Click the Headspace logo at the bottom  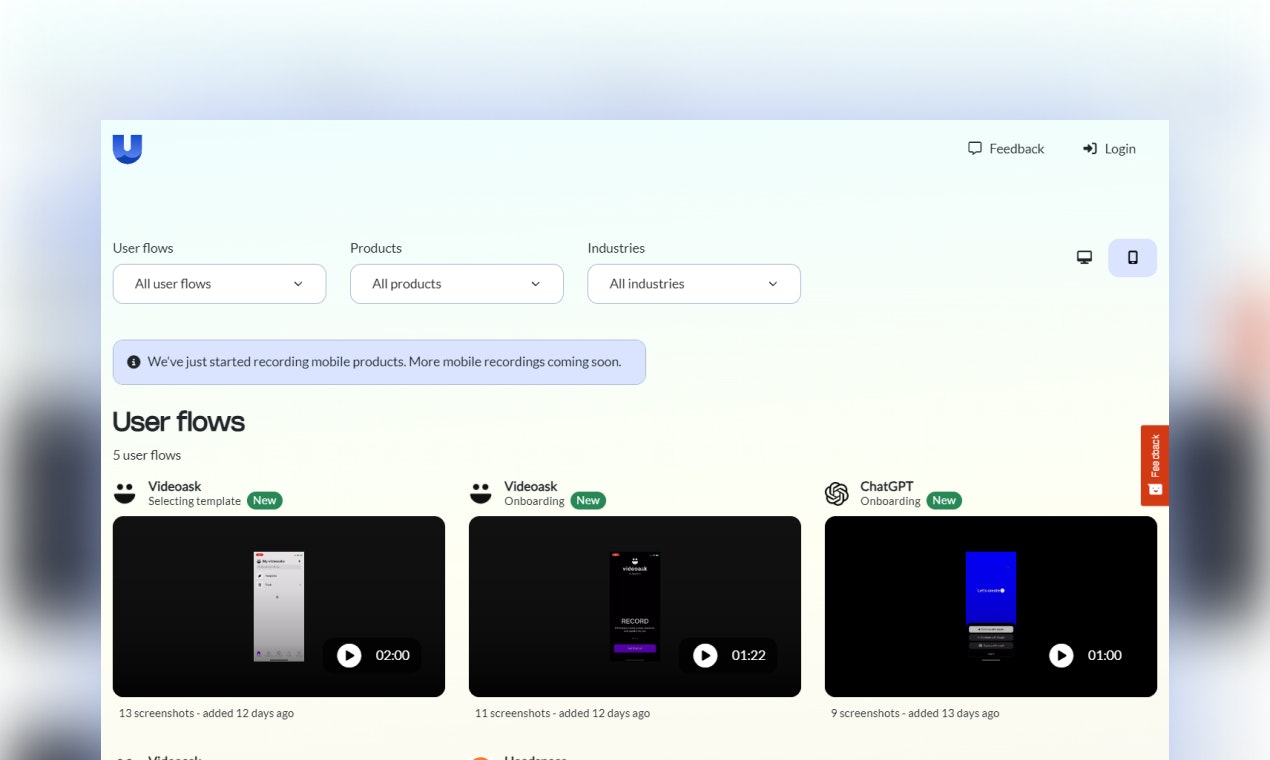point(481,758)
